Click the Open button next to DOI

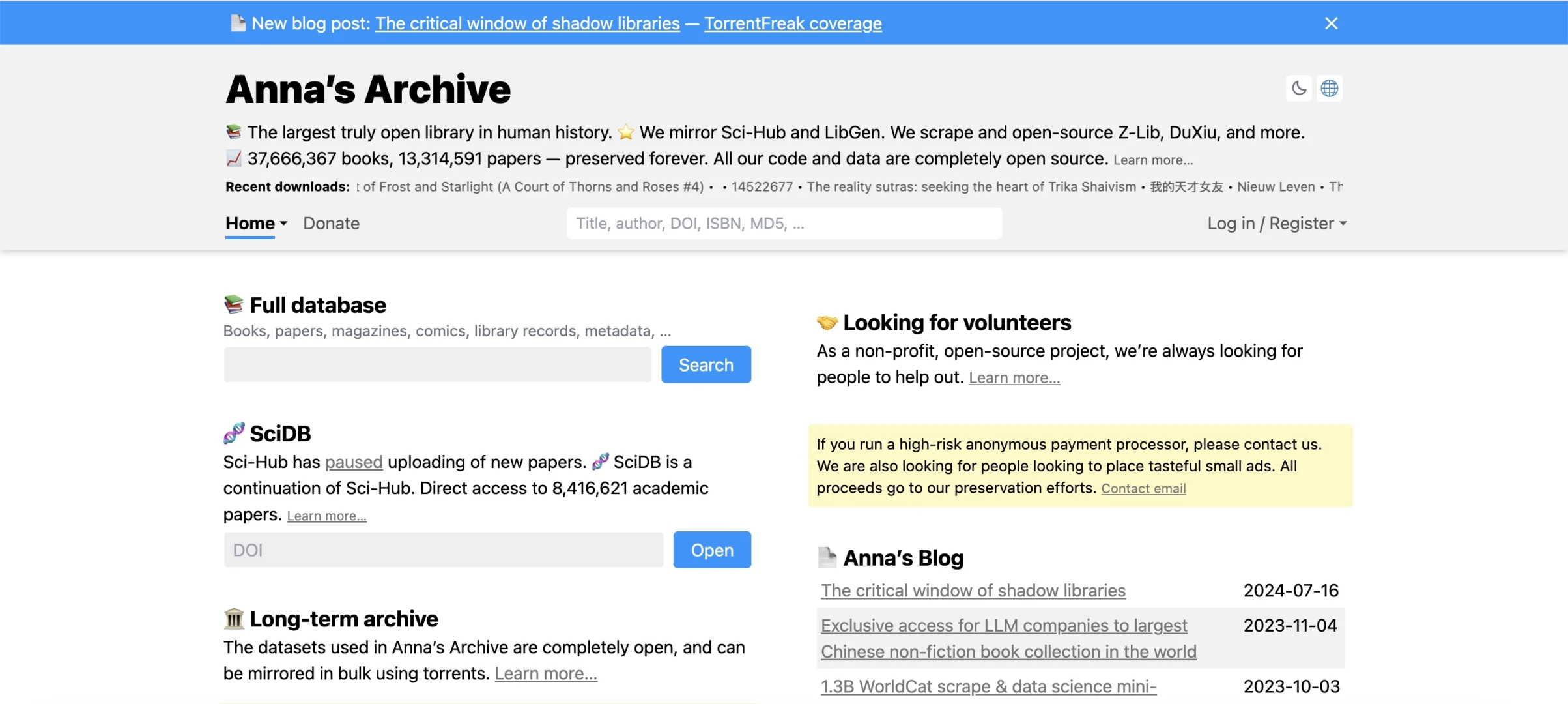coord(712,550)
